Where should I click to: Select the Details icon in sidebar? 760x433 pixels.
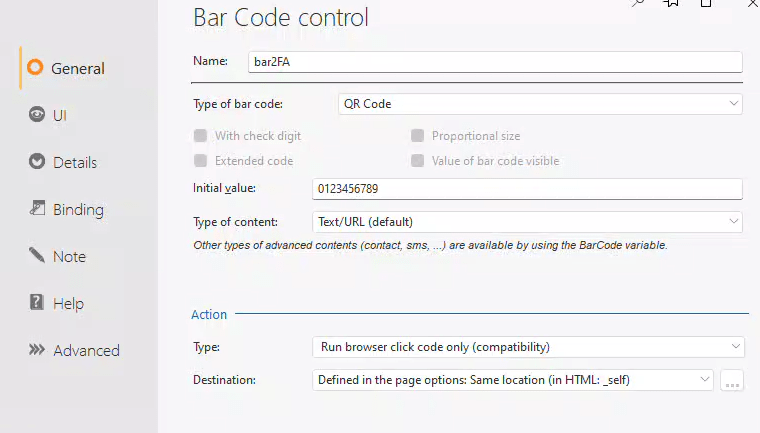[x=36, y=162]
